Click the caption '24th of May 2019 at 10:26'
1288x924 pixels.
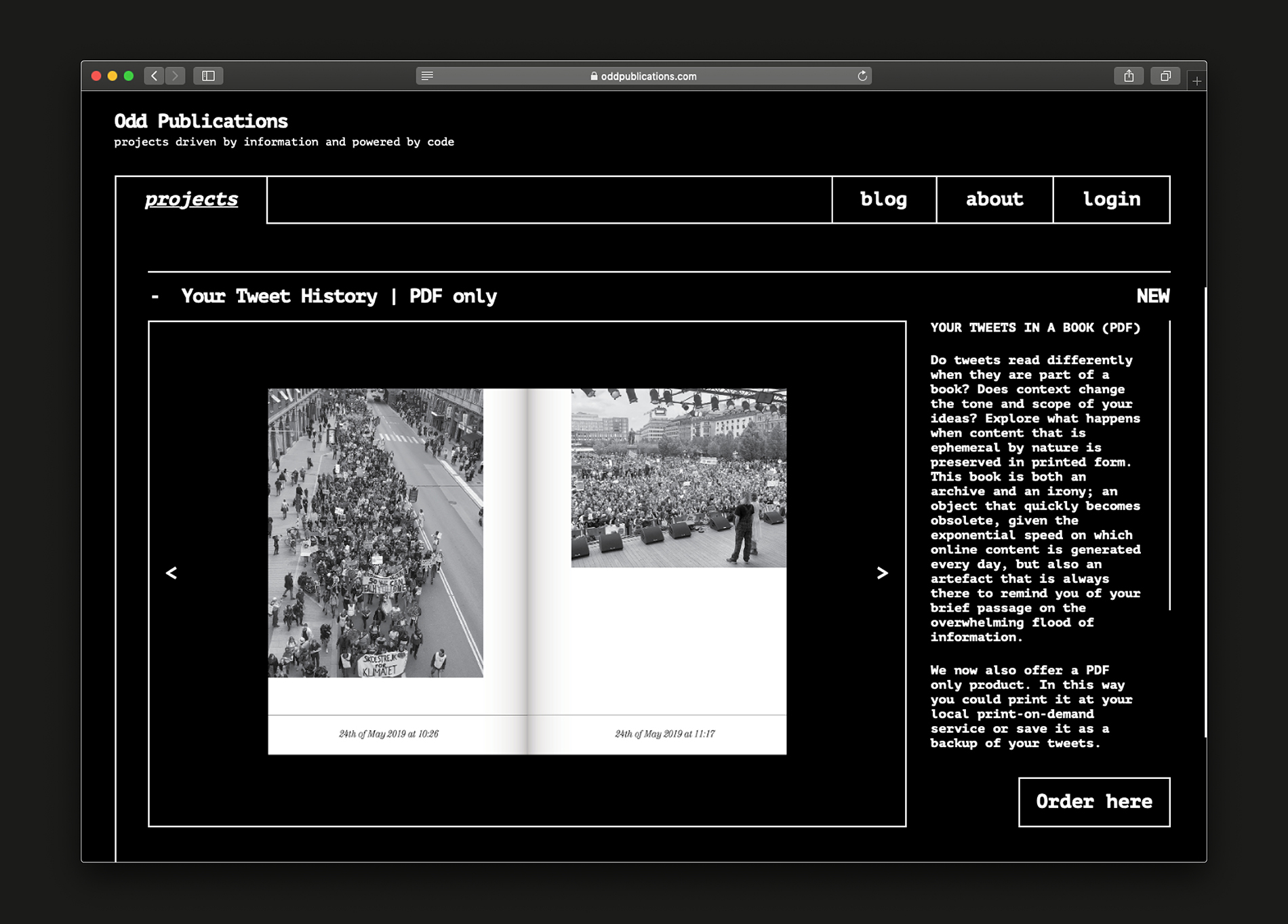click(x=388, y=734)
